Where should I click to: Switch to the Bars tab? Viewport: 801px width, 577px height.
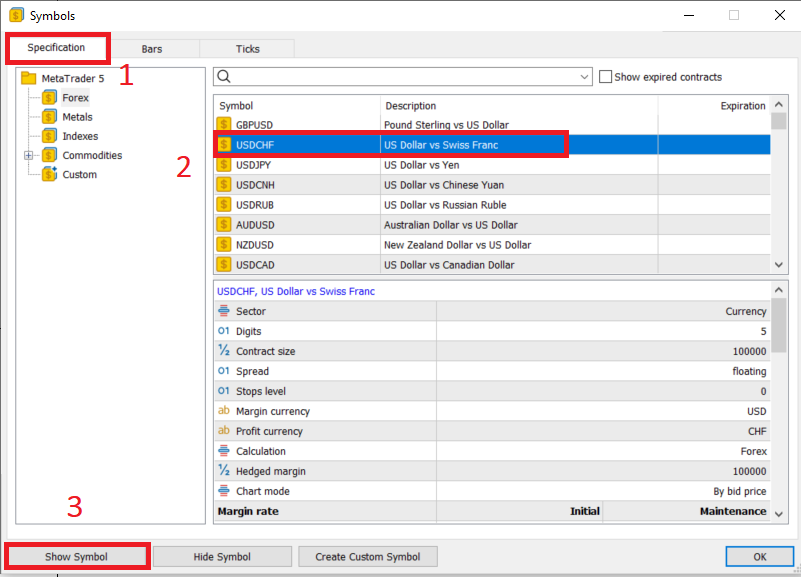[152, 49]
